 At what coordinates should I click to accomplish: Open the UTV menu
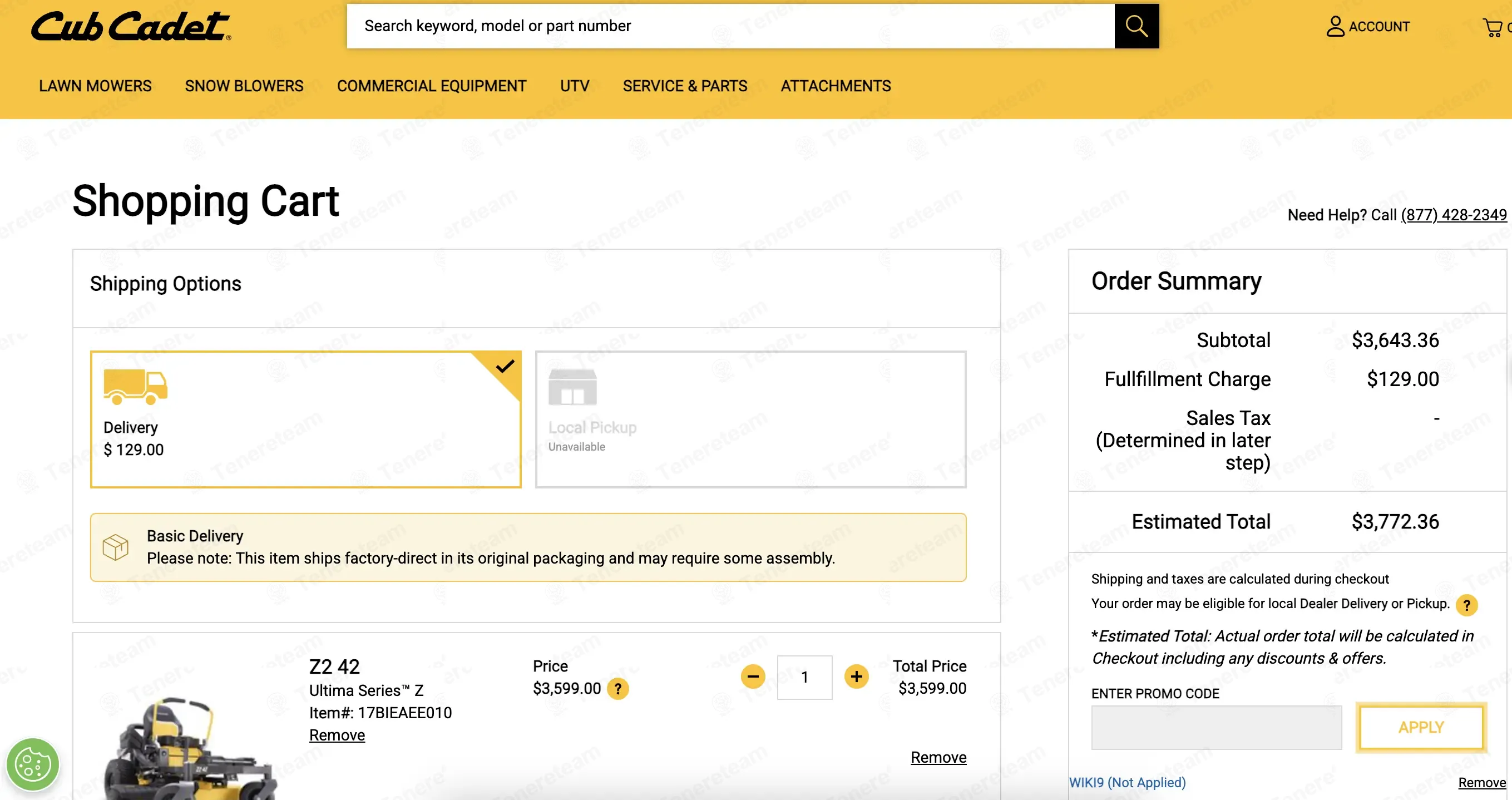(575, 86)
